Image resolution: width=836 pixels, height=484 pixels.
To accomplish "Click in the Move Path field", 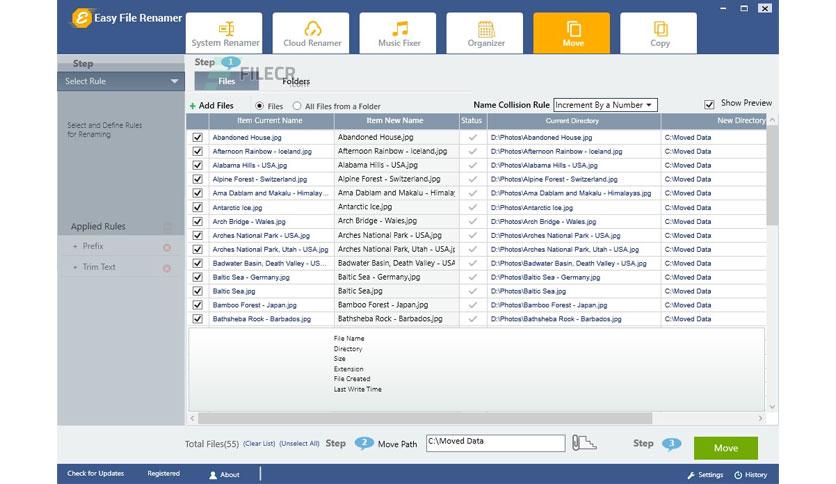I will (x=495, y=443).
